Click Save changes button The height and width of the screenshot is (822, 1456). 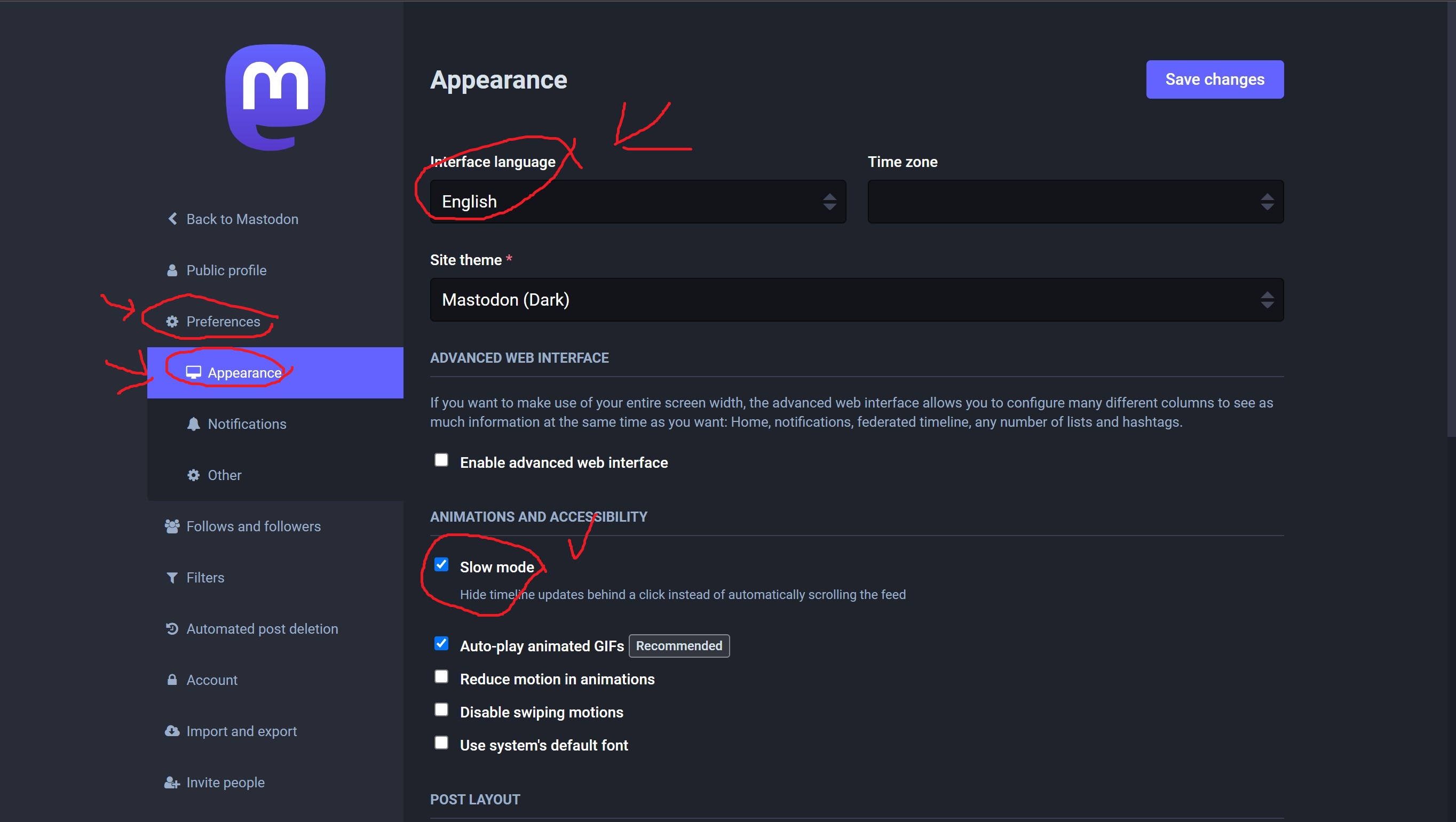click(1215, 79)
